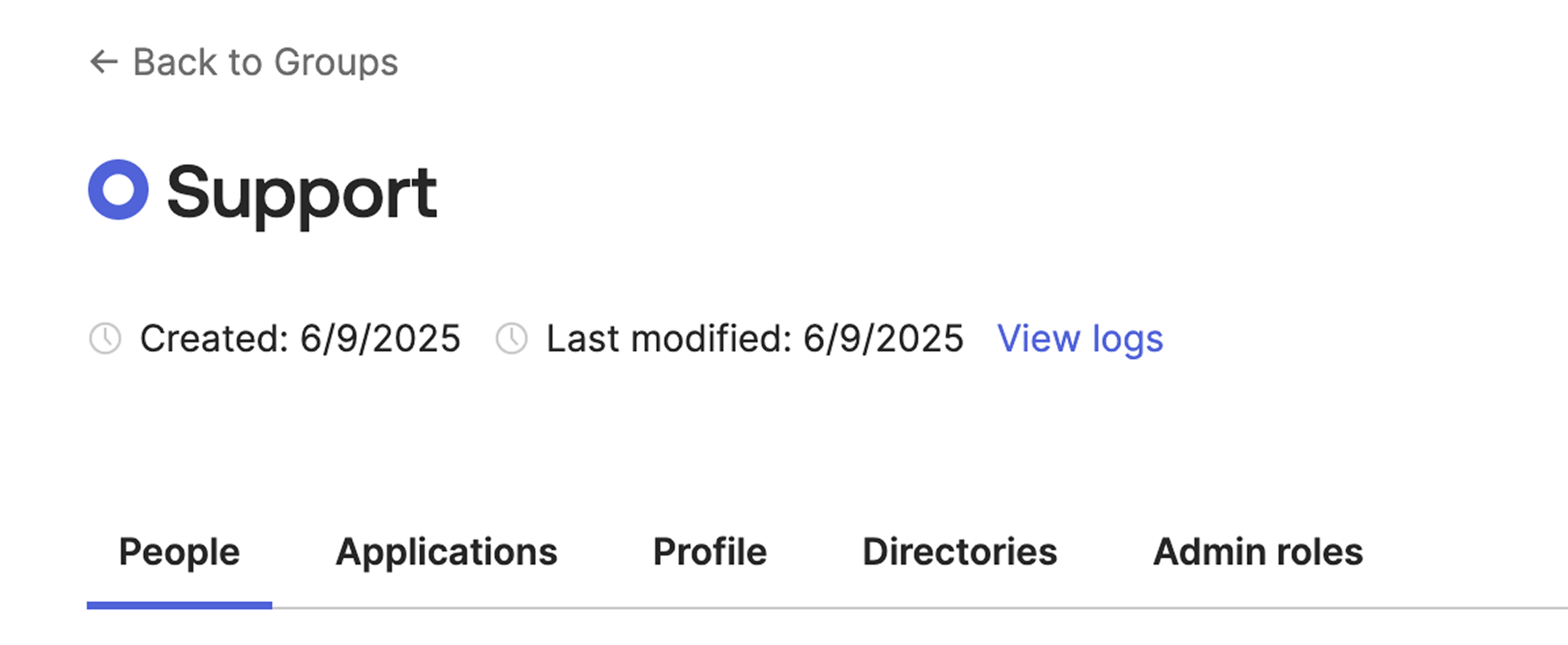The image size is (1568, 645).
Task: Select the Directories tab
Action: coord(960,552)
